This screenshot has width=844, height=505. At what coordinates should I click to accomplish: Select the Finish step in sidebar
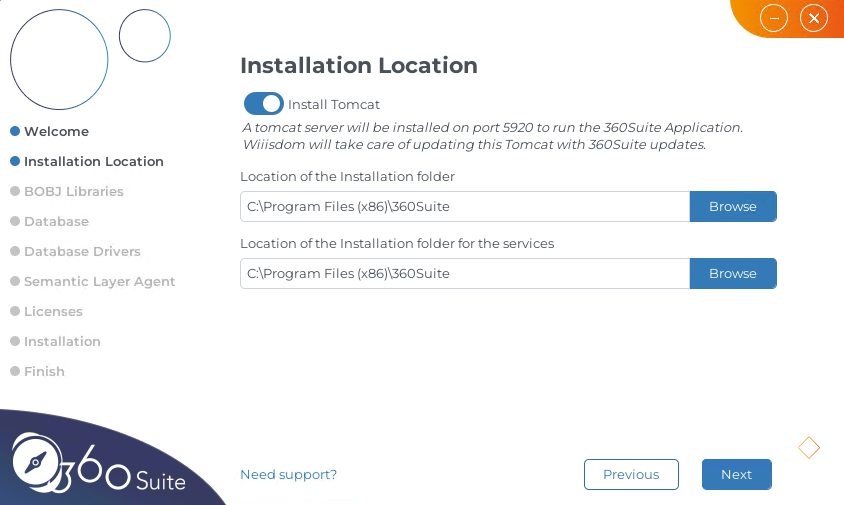tap(37, 371)
